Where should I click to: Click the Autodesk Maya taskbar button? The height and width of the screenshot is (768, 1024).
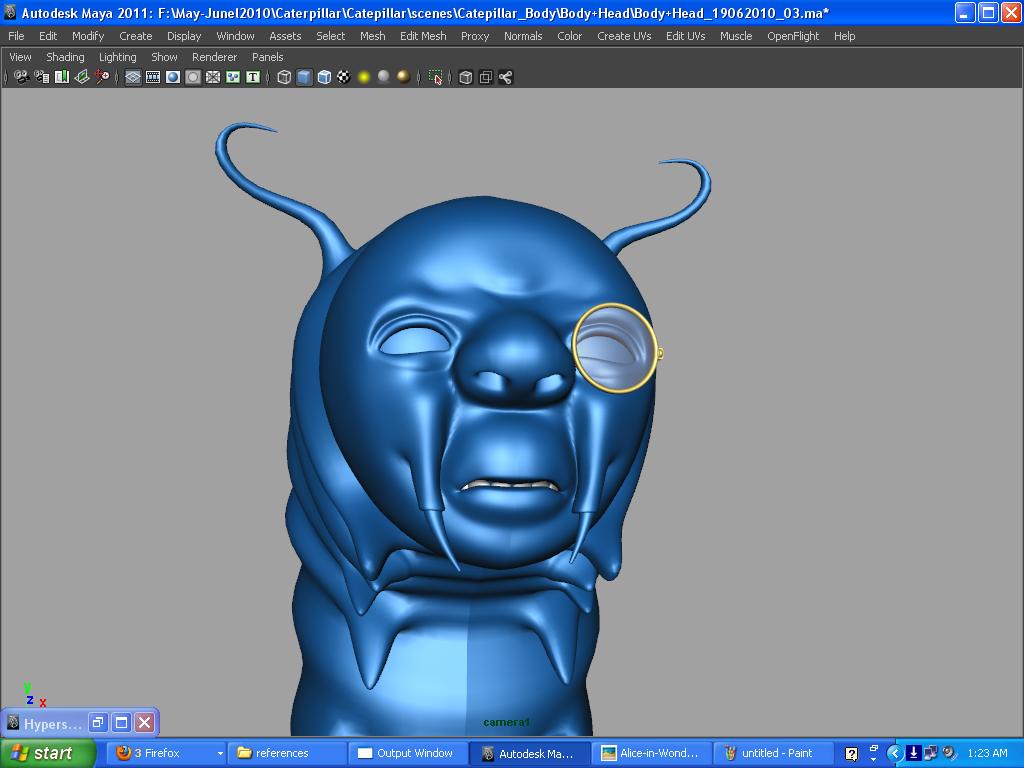click(530, 753)
